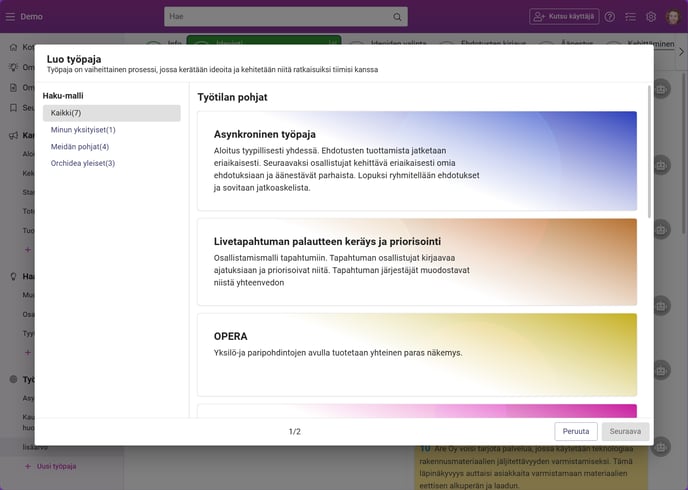Click the Uusi työpaja link in sidebar

point(56,466)
